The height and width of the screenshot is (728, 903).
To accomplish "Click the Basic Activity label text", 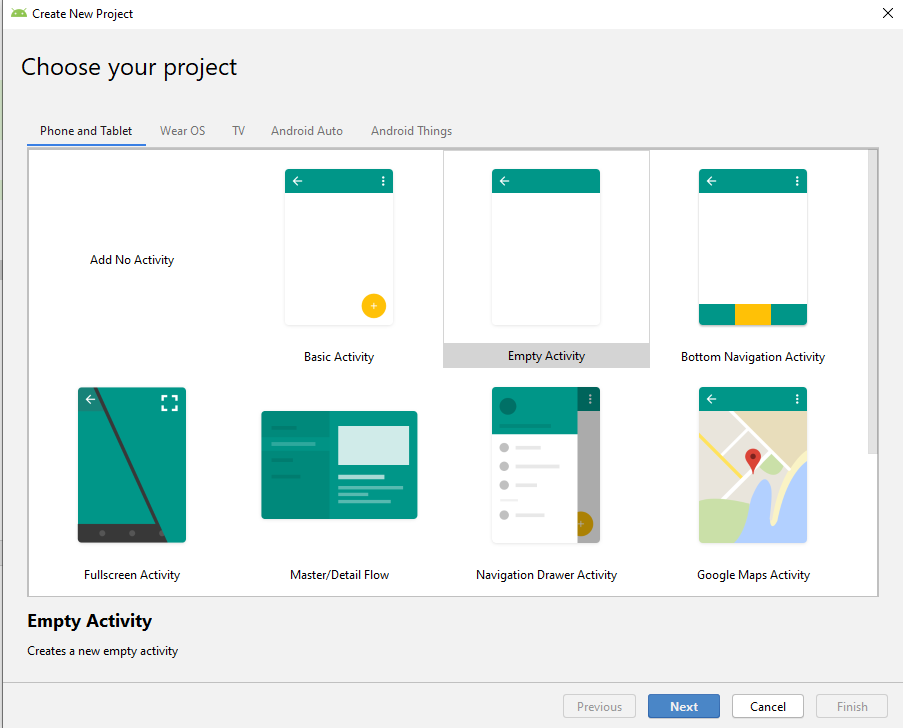I will point(339,357).
